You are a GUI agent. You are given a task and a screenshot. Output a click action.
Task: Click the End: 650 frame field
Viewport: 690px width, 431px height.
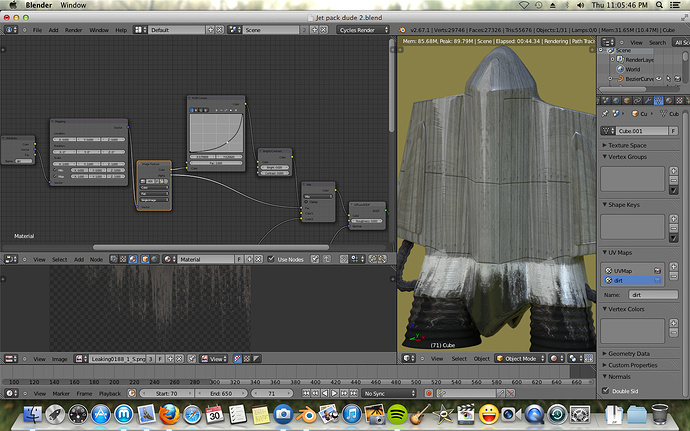(x=220, y=393)
